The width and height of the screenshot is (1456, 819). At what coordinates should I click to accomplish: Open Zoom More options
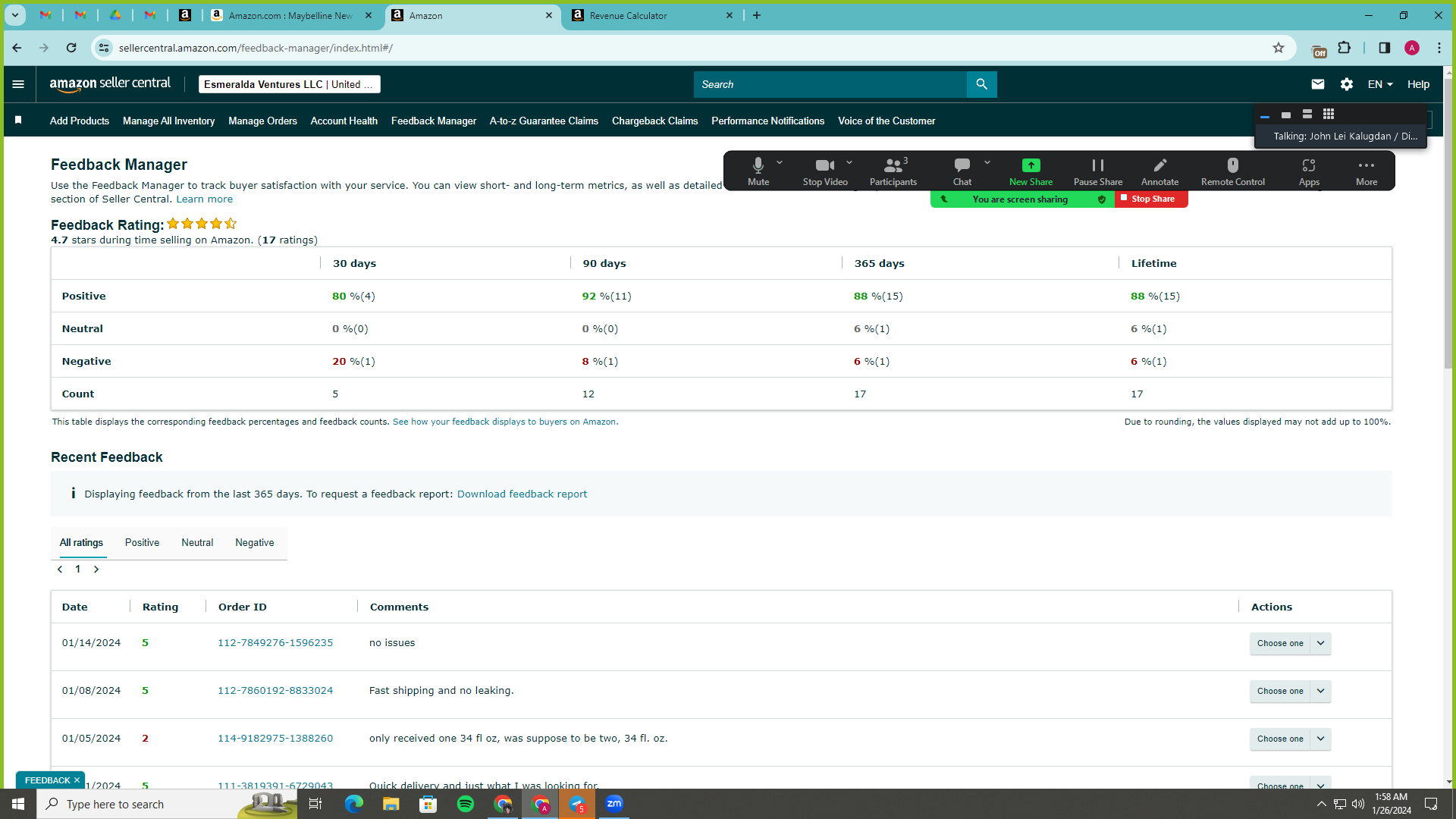click(1367, 171)
